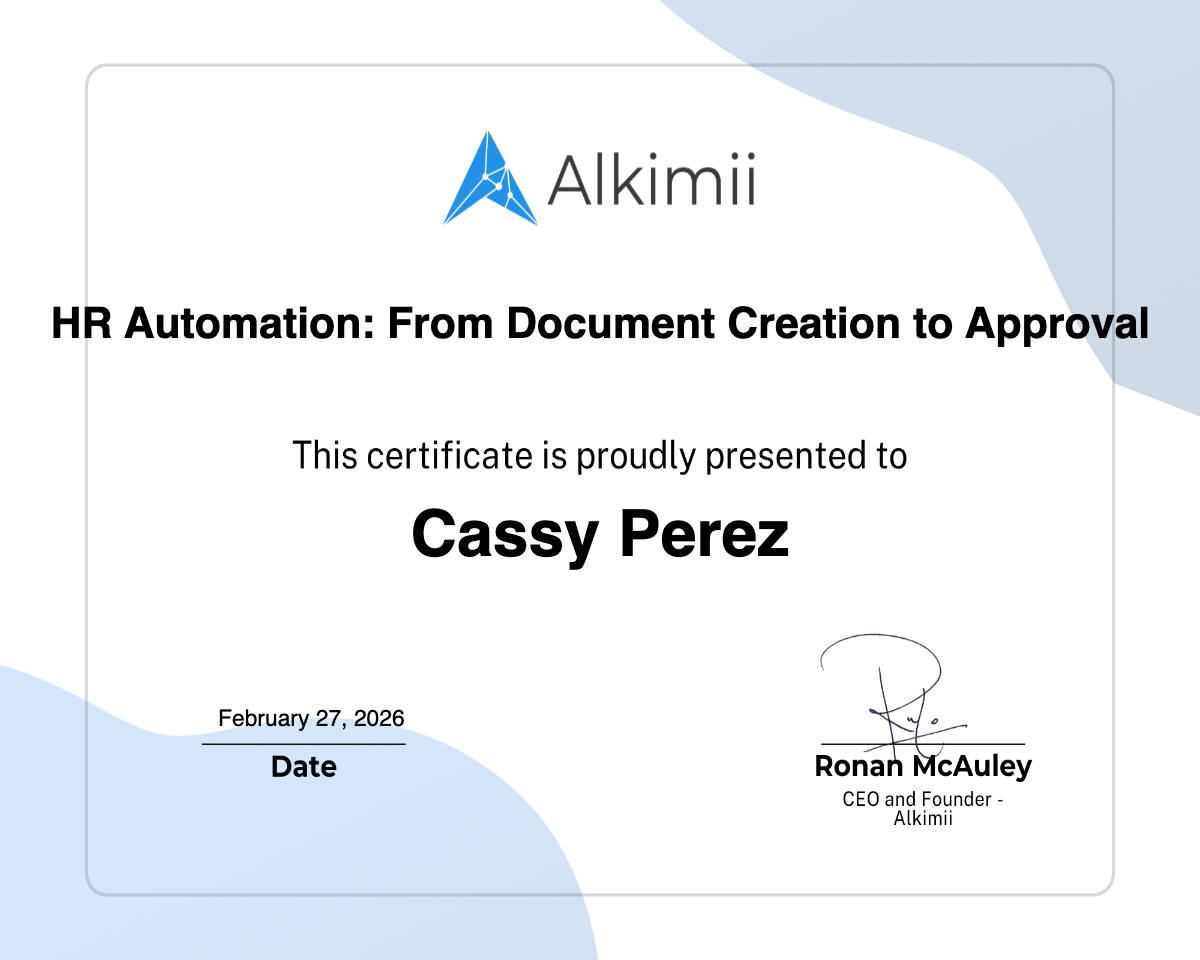Select the presentation line of text
This screenshot has height=960, width=1200.
[x=600, y=455]
